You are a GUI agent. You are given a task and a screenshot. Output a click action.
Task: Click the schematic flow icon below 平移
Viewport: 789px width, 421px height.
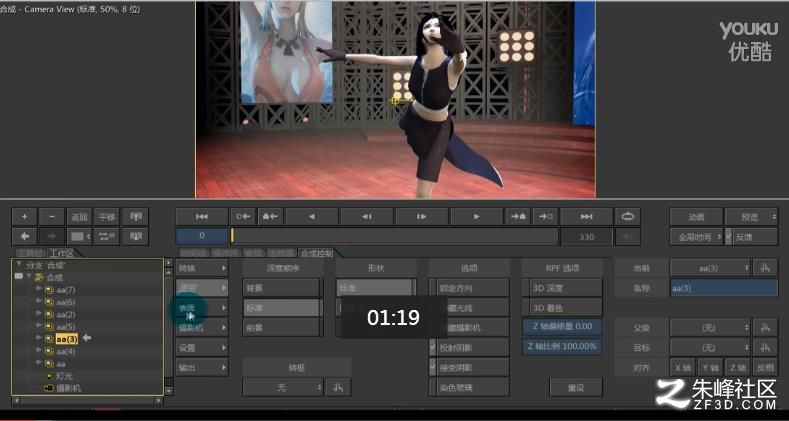coord(106,236)
